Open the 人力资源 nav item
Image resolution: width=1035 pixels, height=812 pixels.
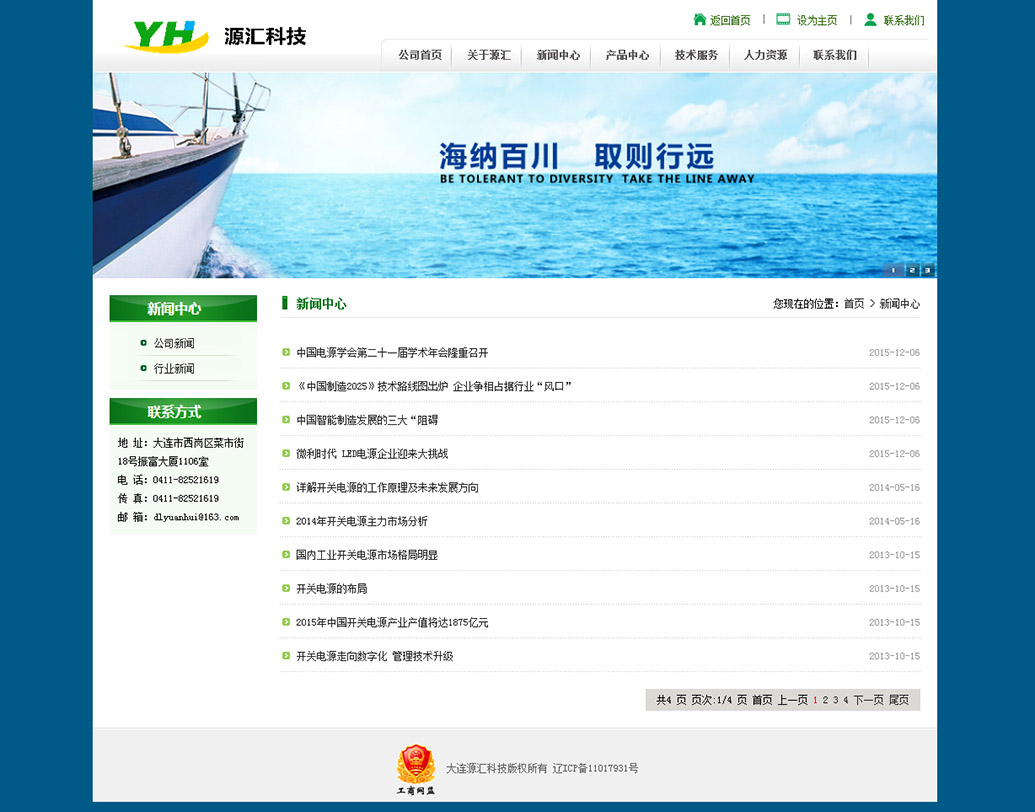[765, 56]
